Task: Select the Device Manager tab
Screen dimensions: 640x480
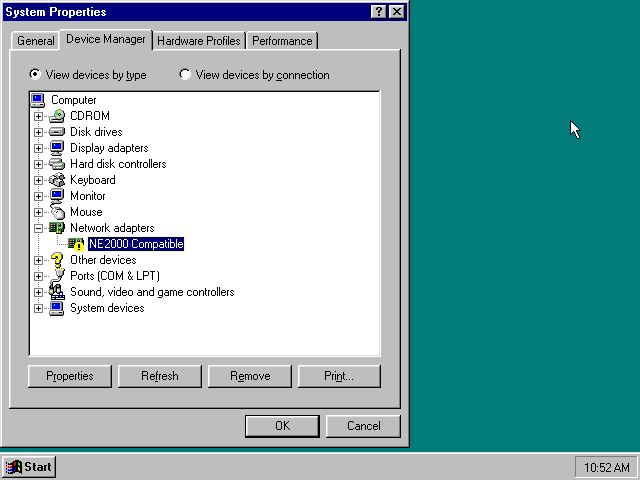Action: (106, 39)
